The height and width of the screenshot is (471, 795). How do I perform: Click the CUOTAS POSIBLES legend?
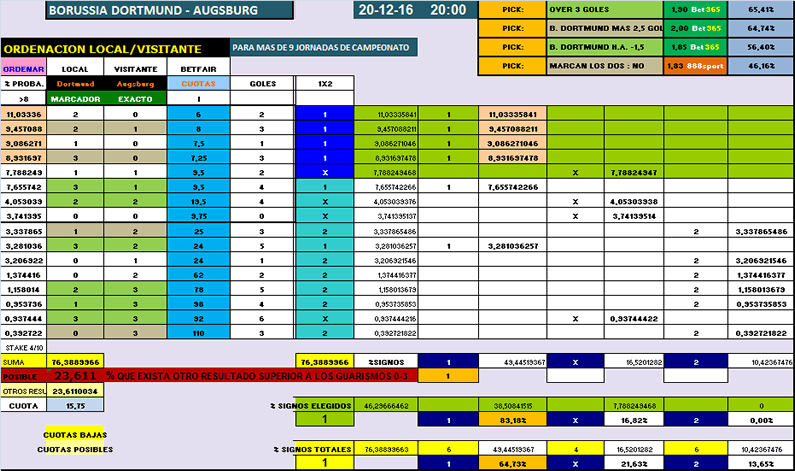[75, 449]
